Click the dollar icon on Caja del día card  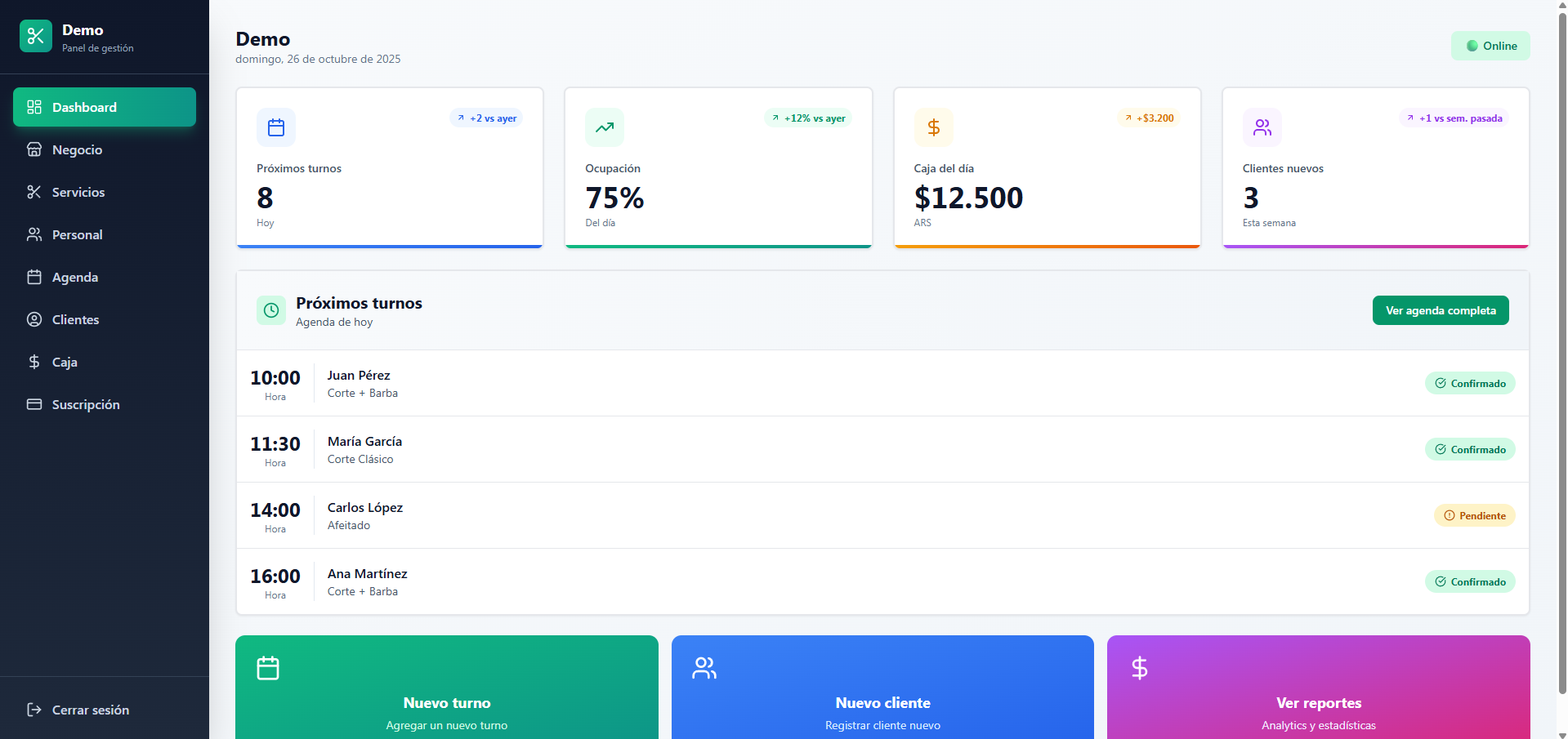click(x=934, y=127)
